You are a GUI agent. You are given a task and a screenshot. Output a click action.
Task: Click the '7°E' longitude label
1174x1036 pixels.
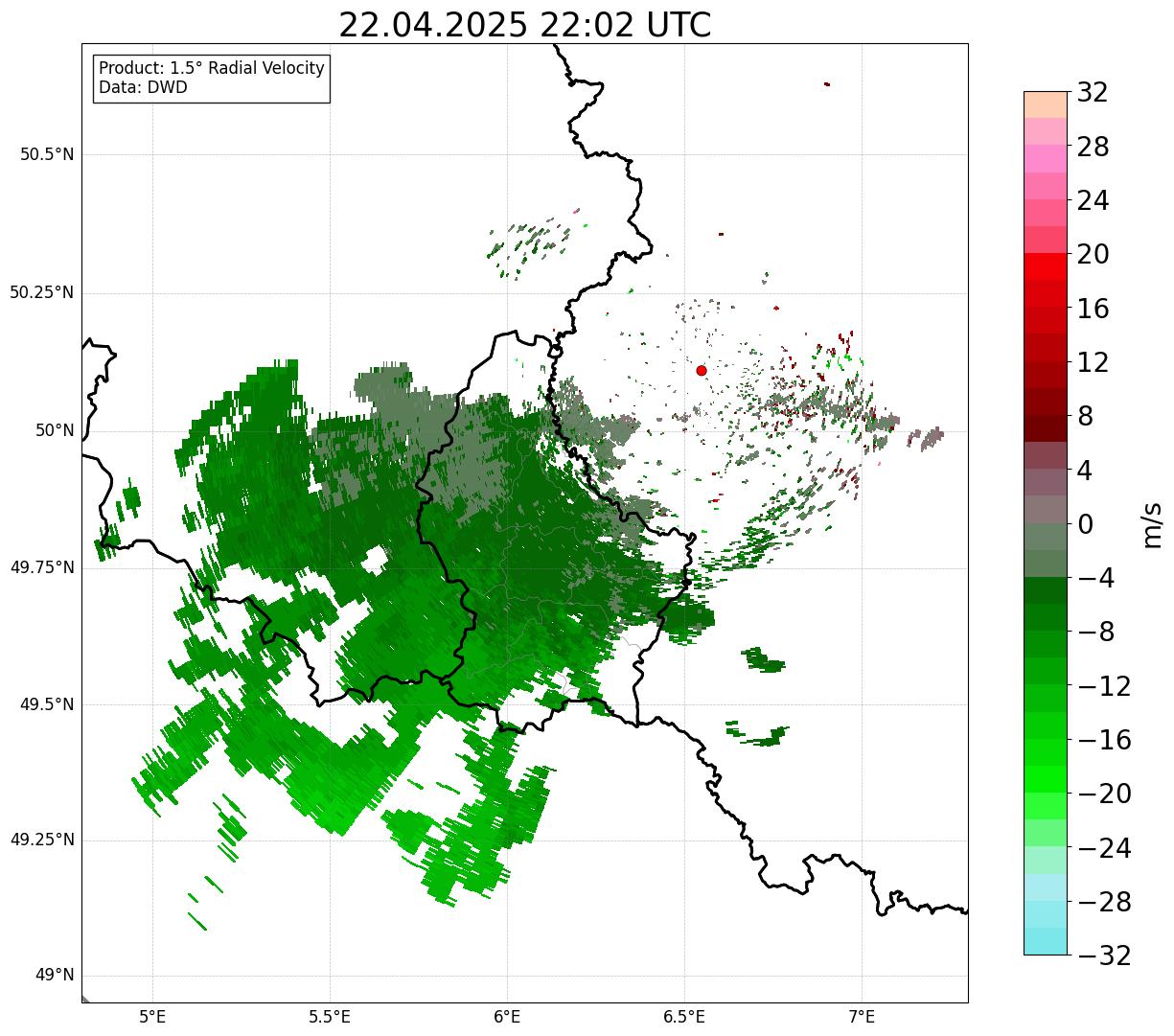[862, 1016]
